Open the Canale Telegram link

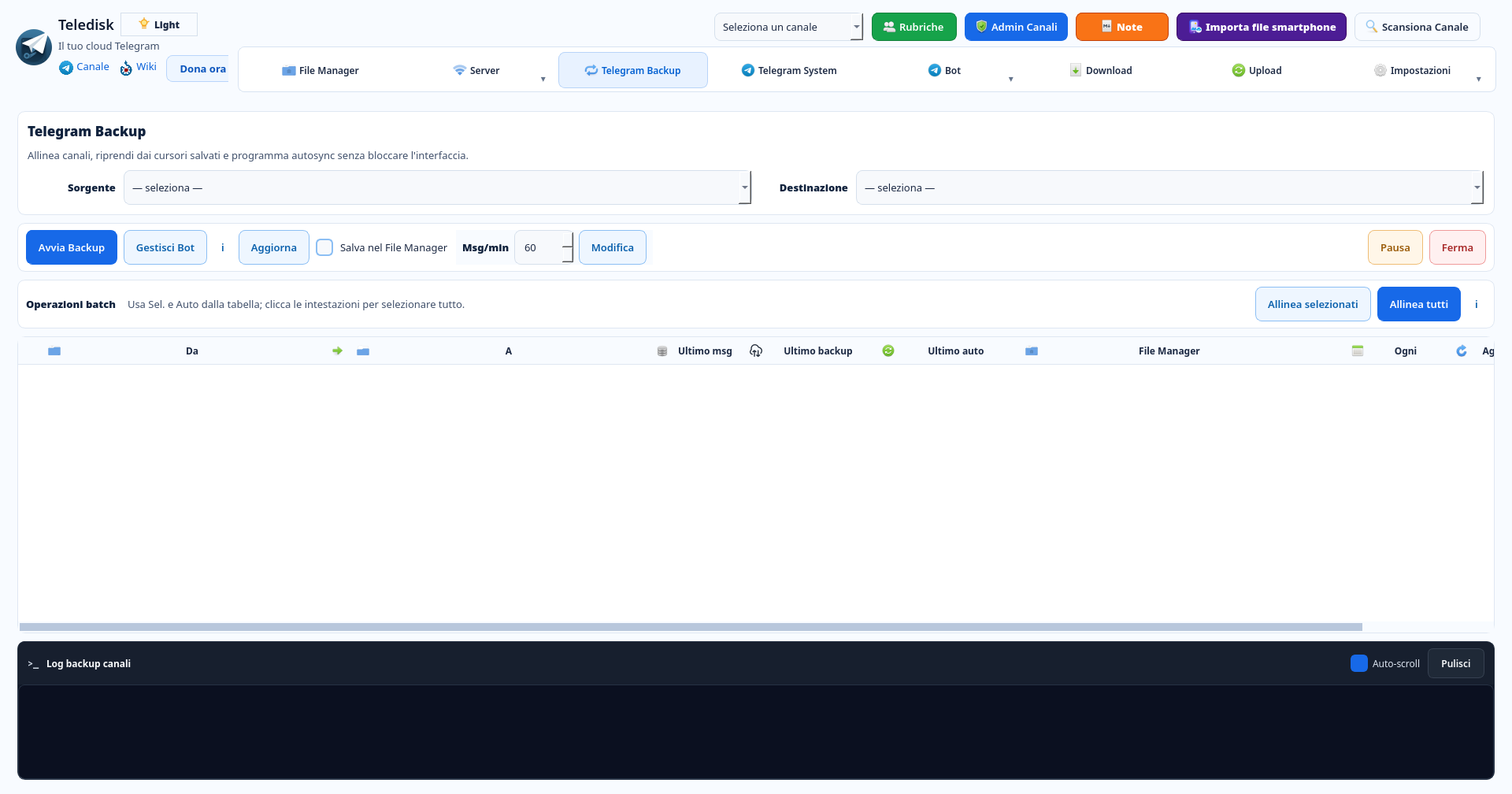point(84,67)
